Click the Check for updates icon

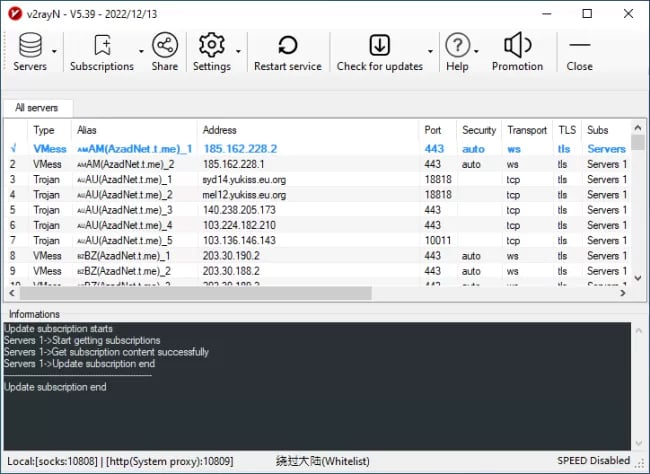point(379,45)
